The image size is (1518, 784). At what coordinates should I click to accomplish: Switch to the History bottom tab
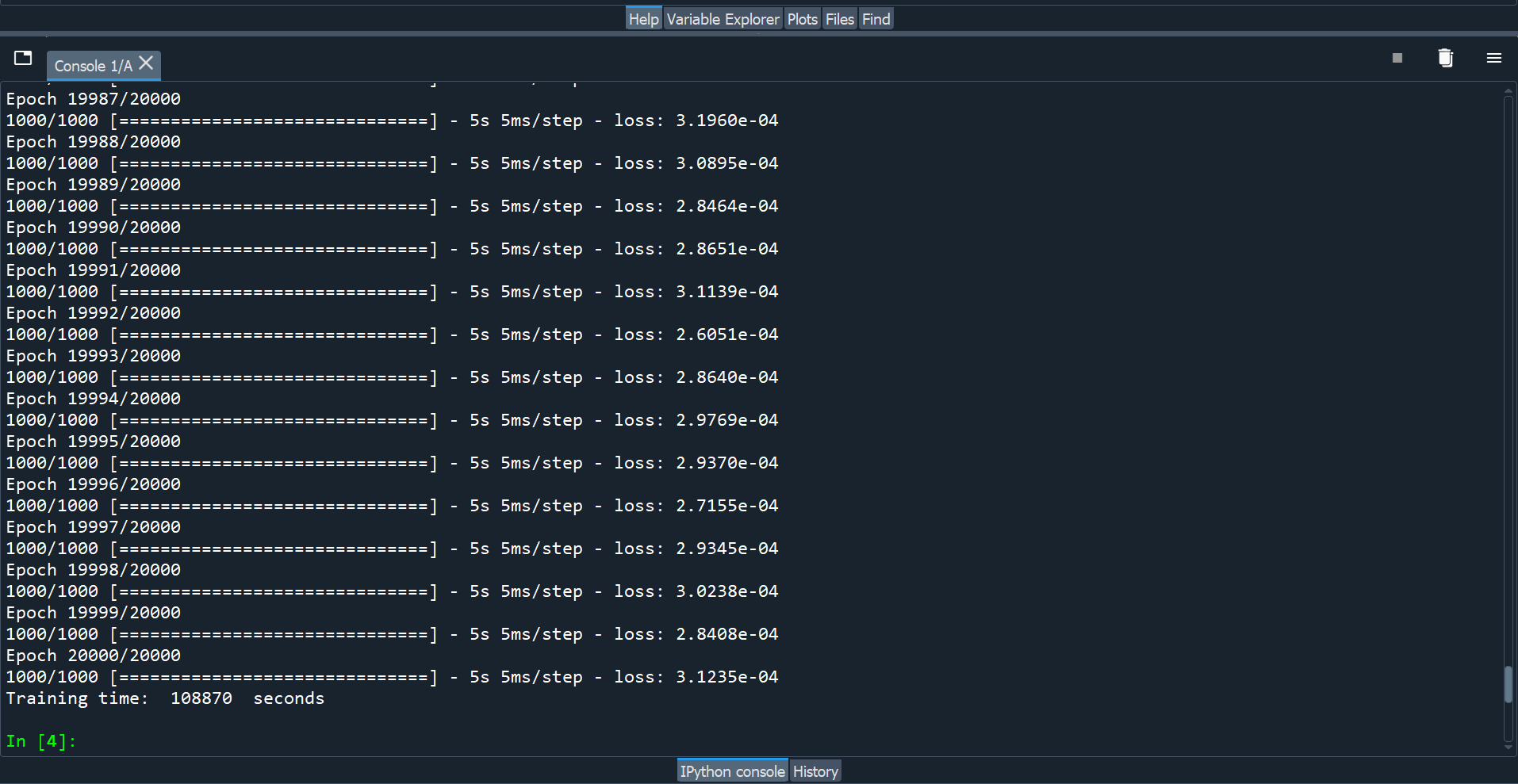[815, 771]
